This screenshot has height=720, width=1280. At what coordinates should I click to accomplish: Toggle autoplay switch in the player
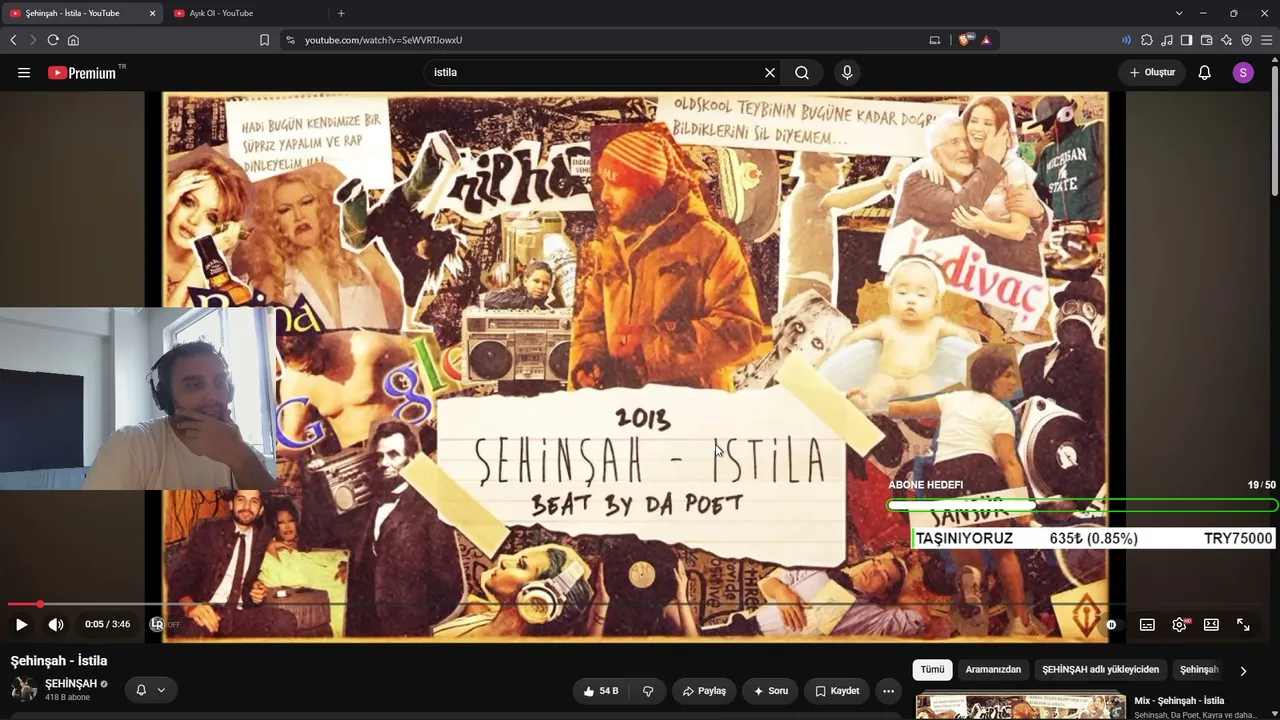tap(1112, 624)
